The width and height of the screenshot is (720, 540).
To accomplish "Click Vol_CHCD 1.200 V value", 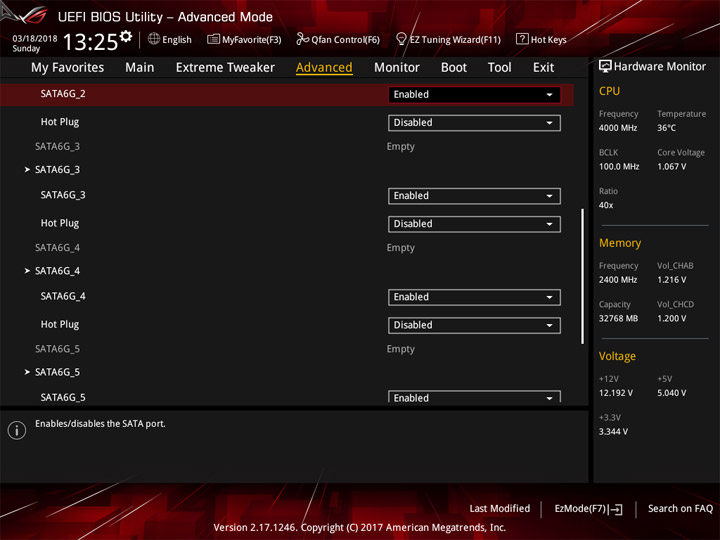I will 671,319.
